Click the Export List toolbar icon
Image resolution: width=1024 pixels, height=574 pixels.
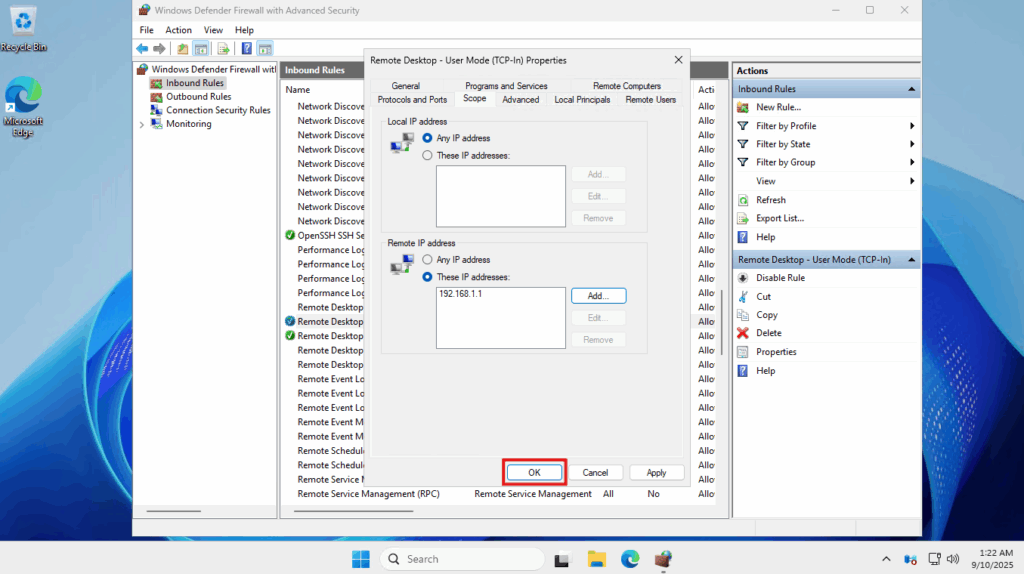click(x=223, y=48)
